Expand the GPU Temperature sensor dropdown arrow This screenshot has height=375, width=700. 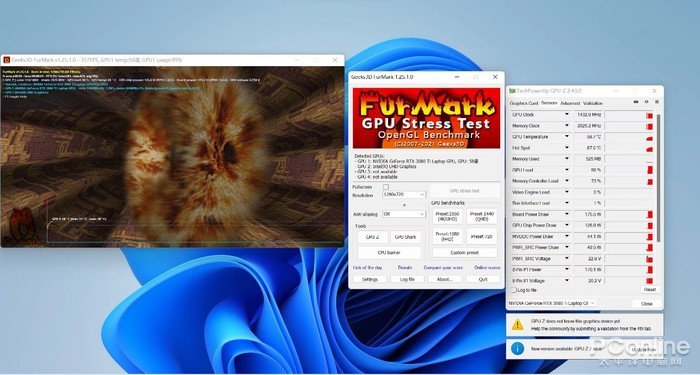click(567, 137)
